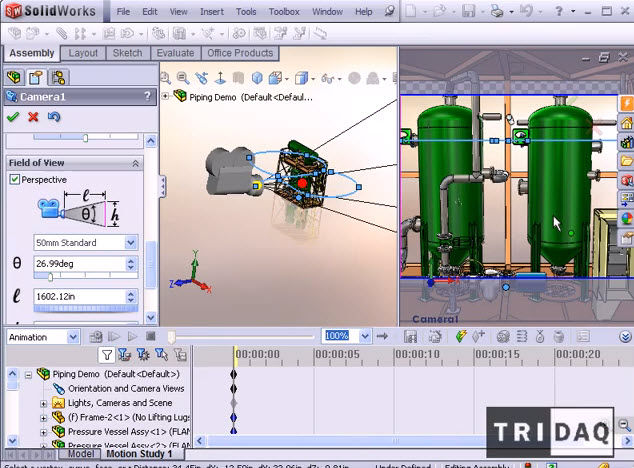Screen dimensions: 634x468
Task: Click the undo arrow in Camera1 panel
Action: [x=54, y=117]
